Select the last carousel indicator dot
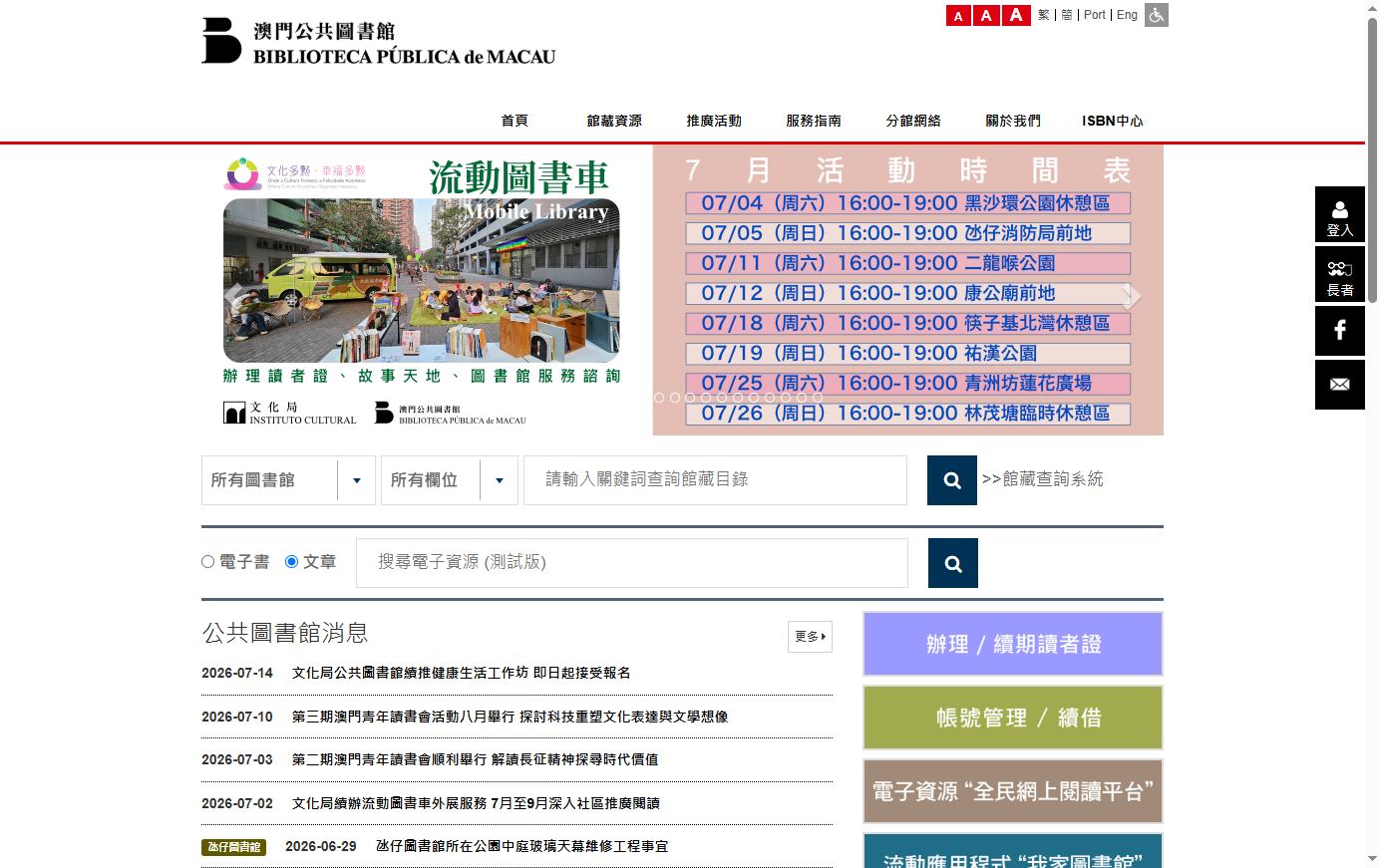Image resolution: width=1380 pixels, height=868 pixels. [x=818, y=398]
